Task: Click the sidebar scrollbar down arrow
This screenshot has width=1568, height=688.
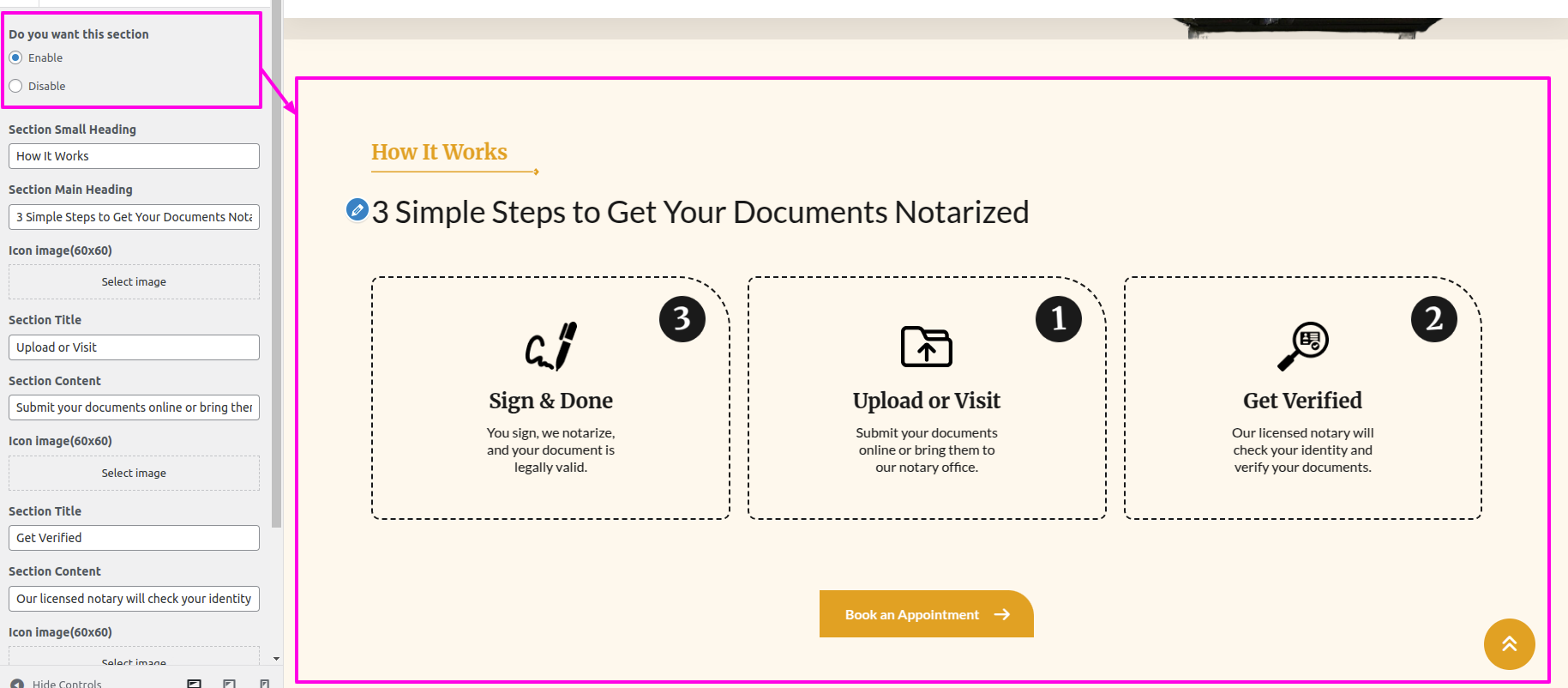Action: click(276, 659)
